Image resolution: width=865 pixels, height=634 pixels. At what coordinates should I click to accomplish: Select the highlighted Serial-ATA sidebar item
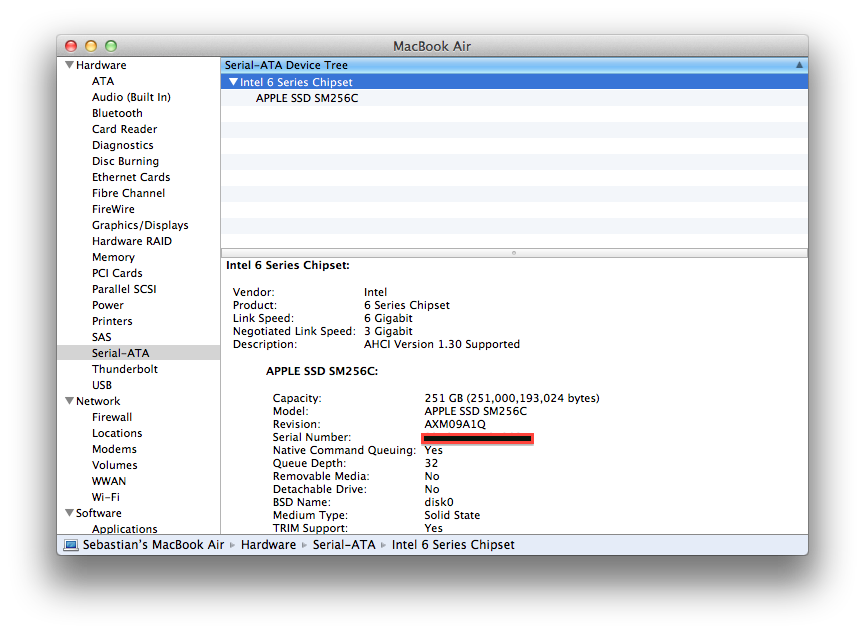pos(138,353)
